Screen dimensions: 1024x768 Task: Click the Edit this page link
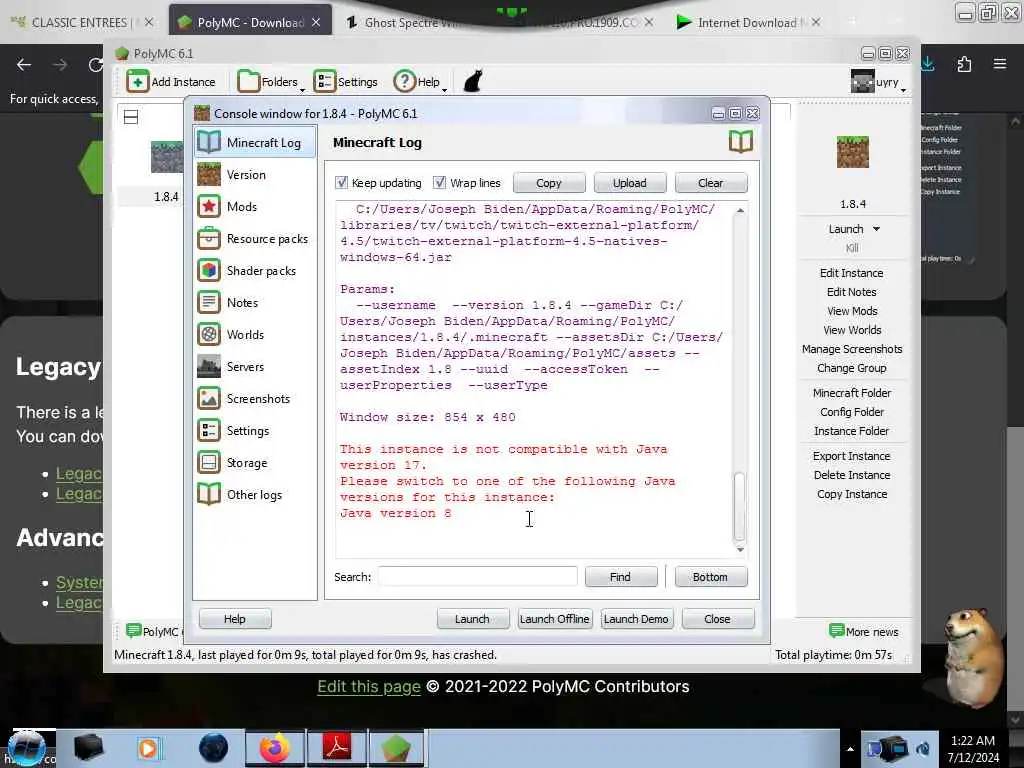(369, 686)
